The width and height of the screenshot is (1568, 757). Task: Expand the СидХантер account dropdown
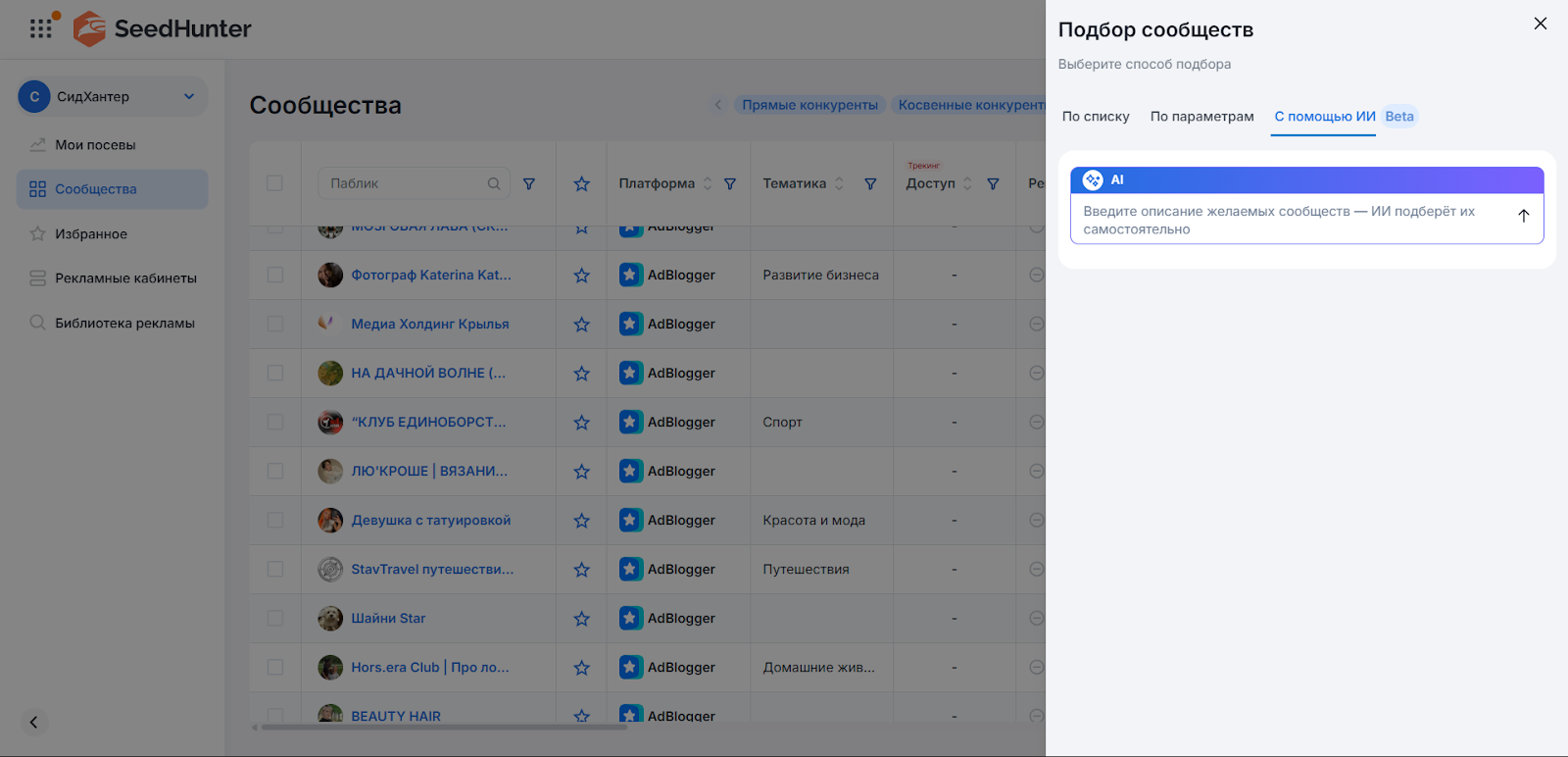(189, 96)
